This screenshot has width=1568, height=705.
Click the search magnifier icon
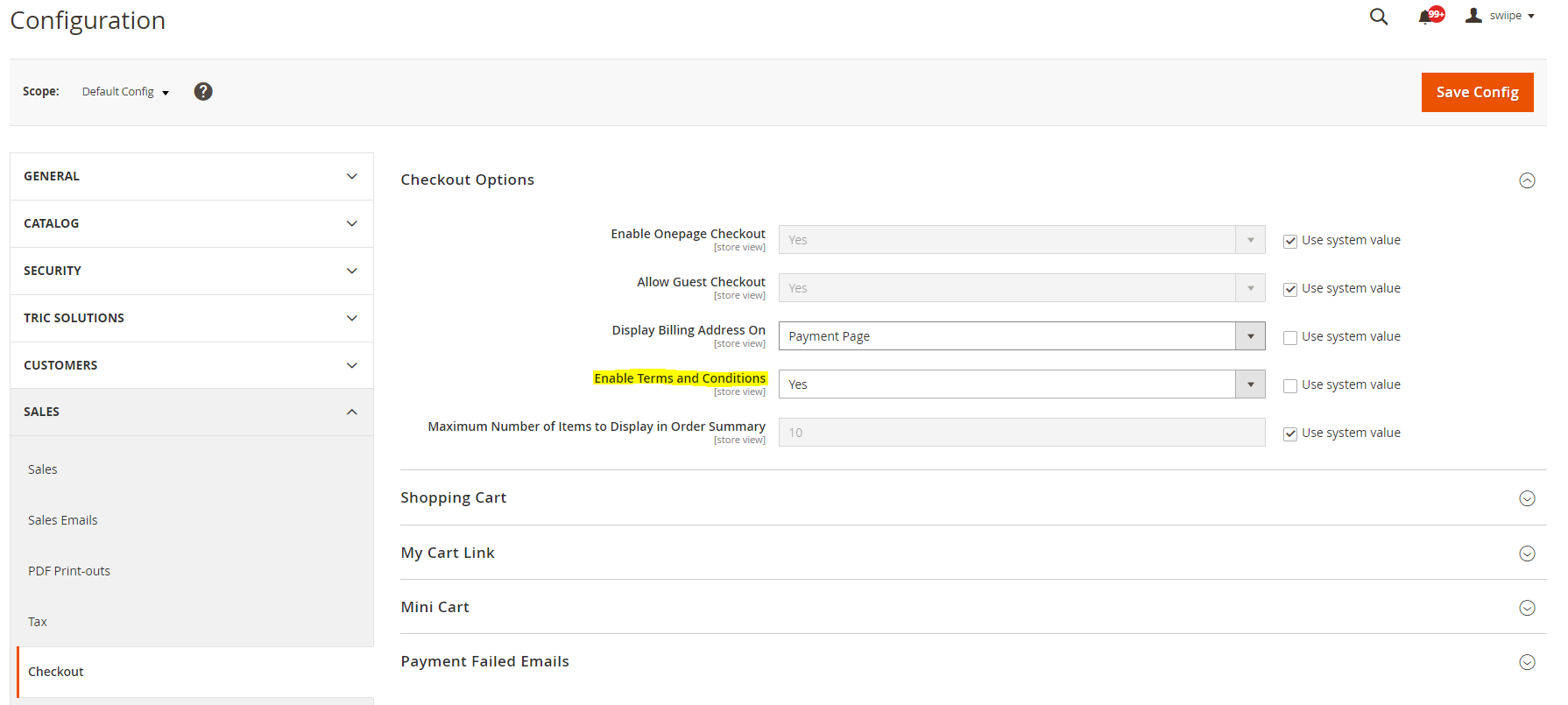click(1378, 17)
